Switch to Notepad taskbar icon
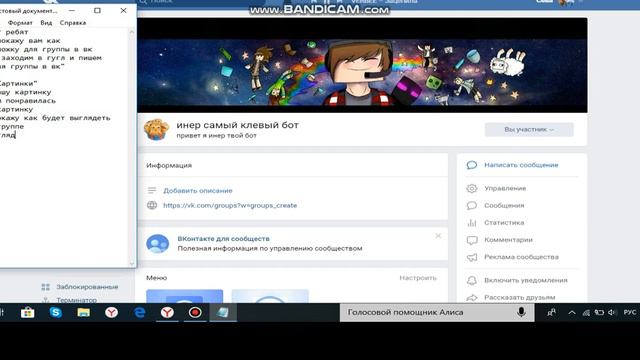This screenshot has height=360, width=640. [x=223, y=313]
